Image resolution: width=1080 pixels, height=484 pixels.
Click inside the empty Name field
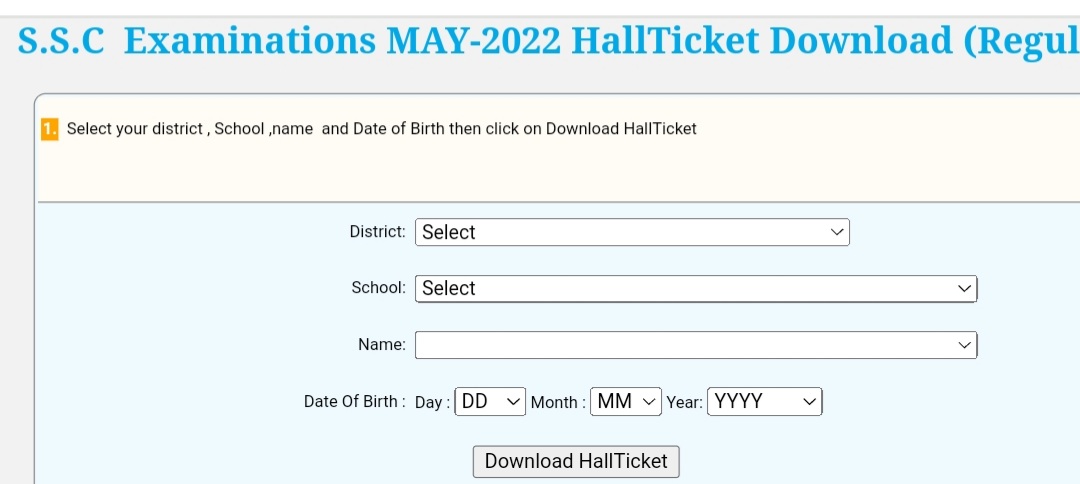coord(680,345)
